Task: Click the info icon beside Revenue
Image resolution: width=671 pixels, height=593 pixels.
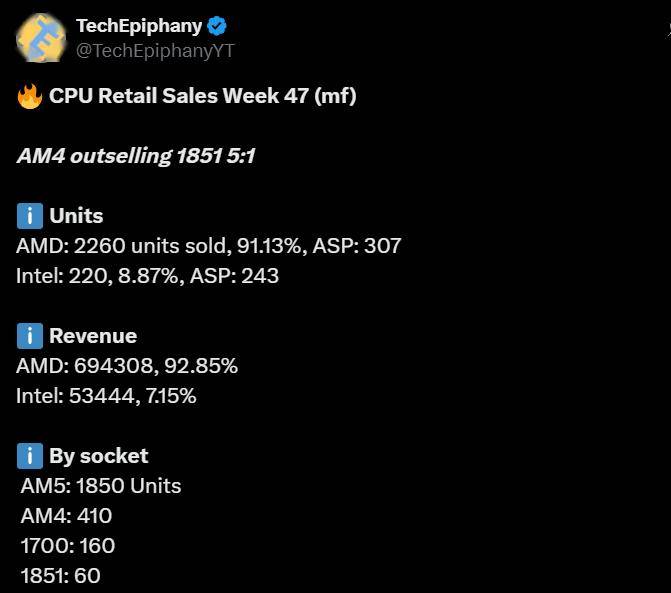Action: tap(29, 336)
